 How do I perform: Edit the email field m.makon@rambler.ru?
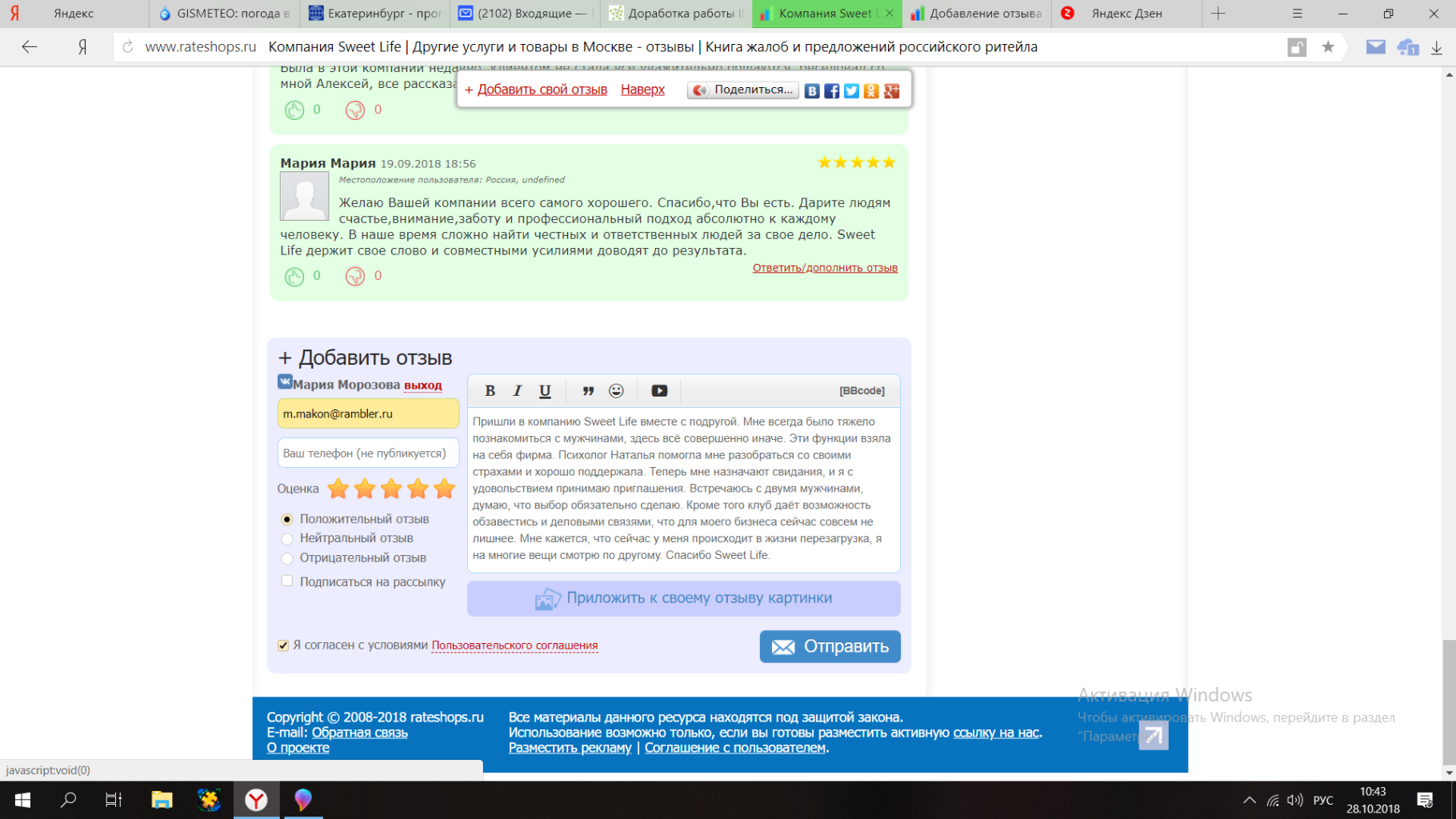(x=368, y=413)
